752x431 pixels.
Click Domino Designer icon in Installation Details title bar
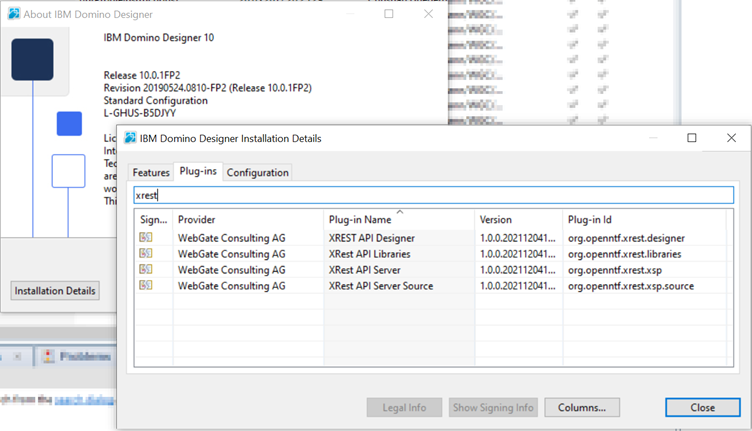click(x=130, y=138)
